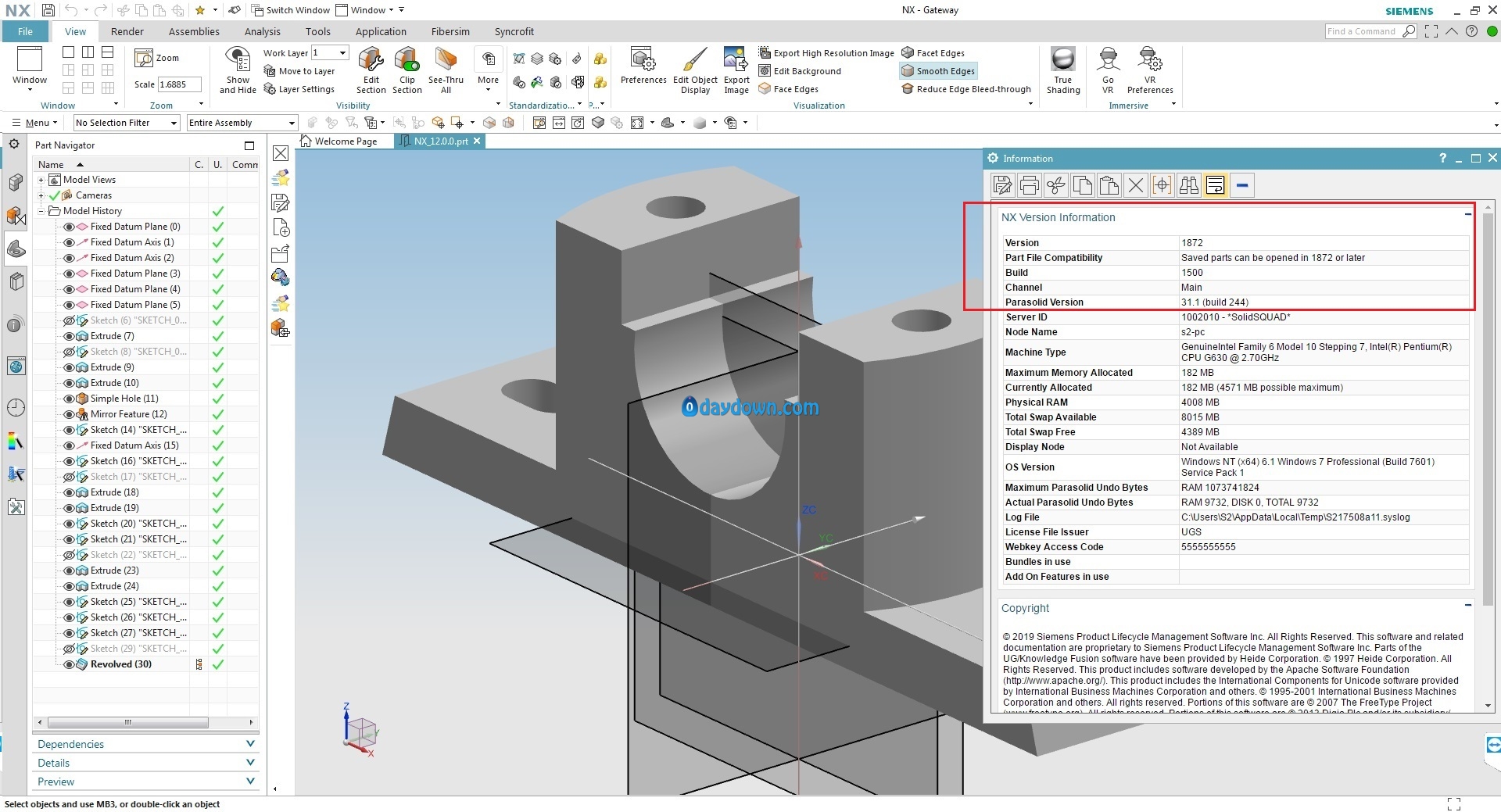
Task: Toggle Facet Edges option
Action: point(933,53)
